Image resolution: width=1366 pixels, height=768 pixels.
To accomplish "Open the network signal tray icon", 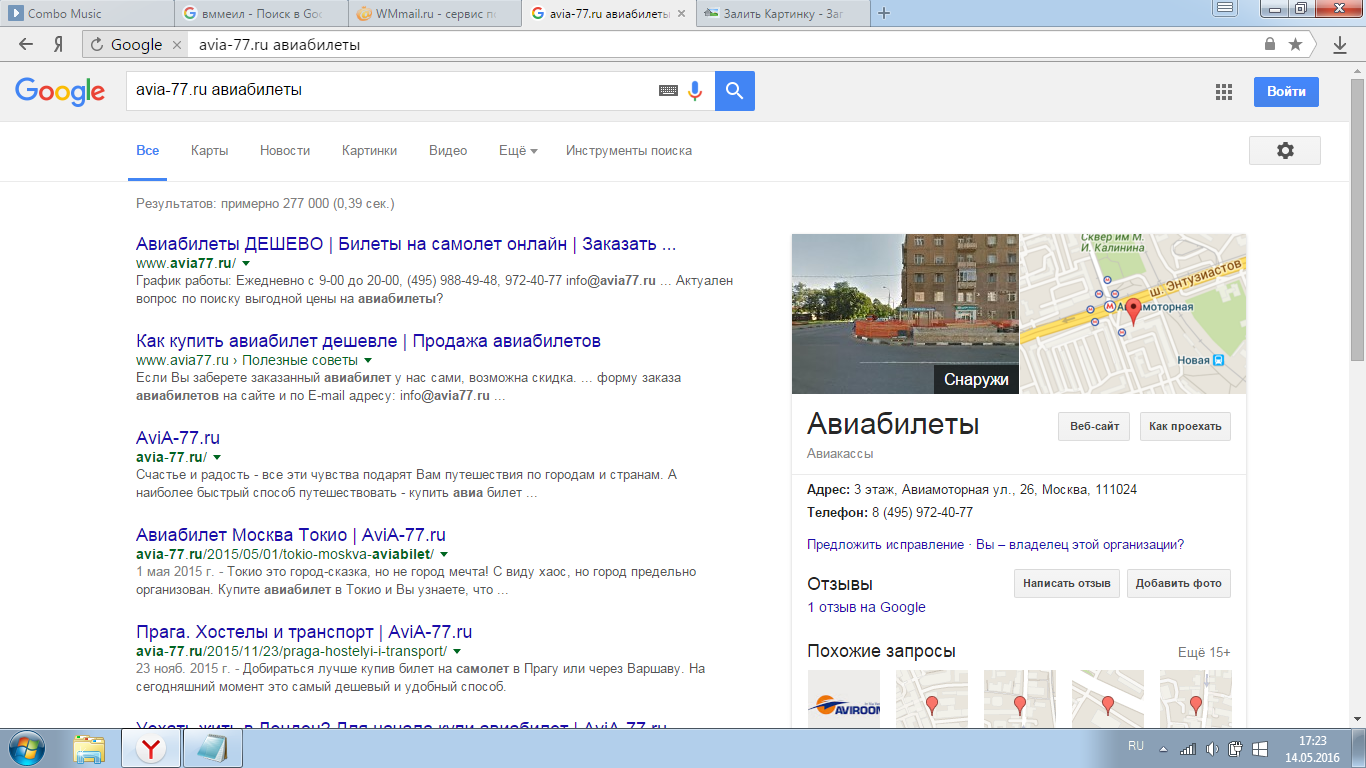I will tap(1188, 748).
